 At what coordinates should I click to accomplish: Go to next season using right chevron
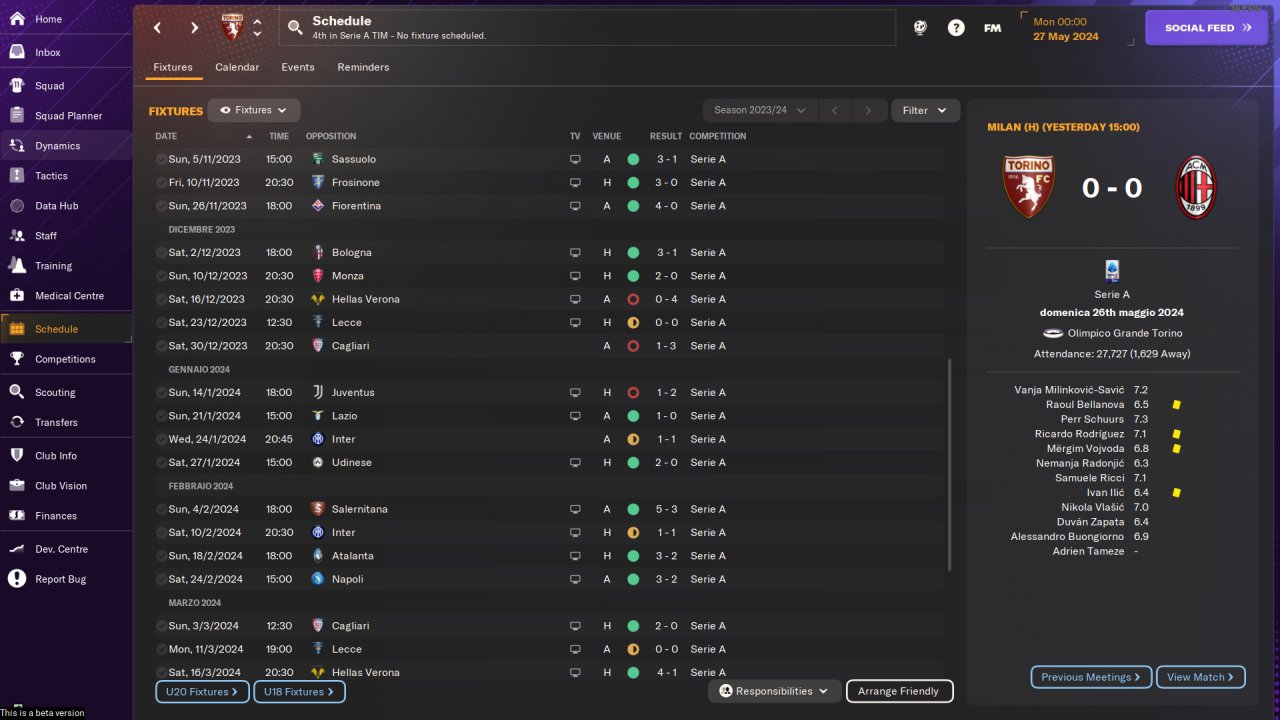pos(868,110)
